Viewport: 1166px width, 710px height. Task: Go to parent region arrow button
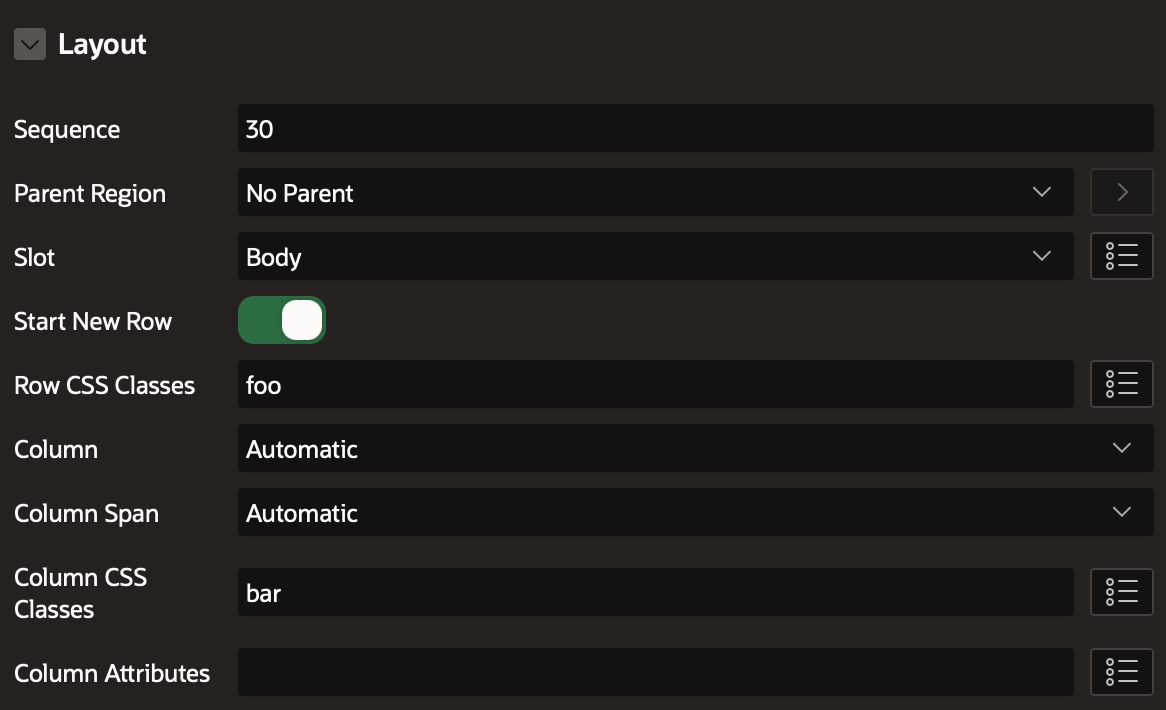[x=1121, y=193]
